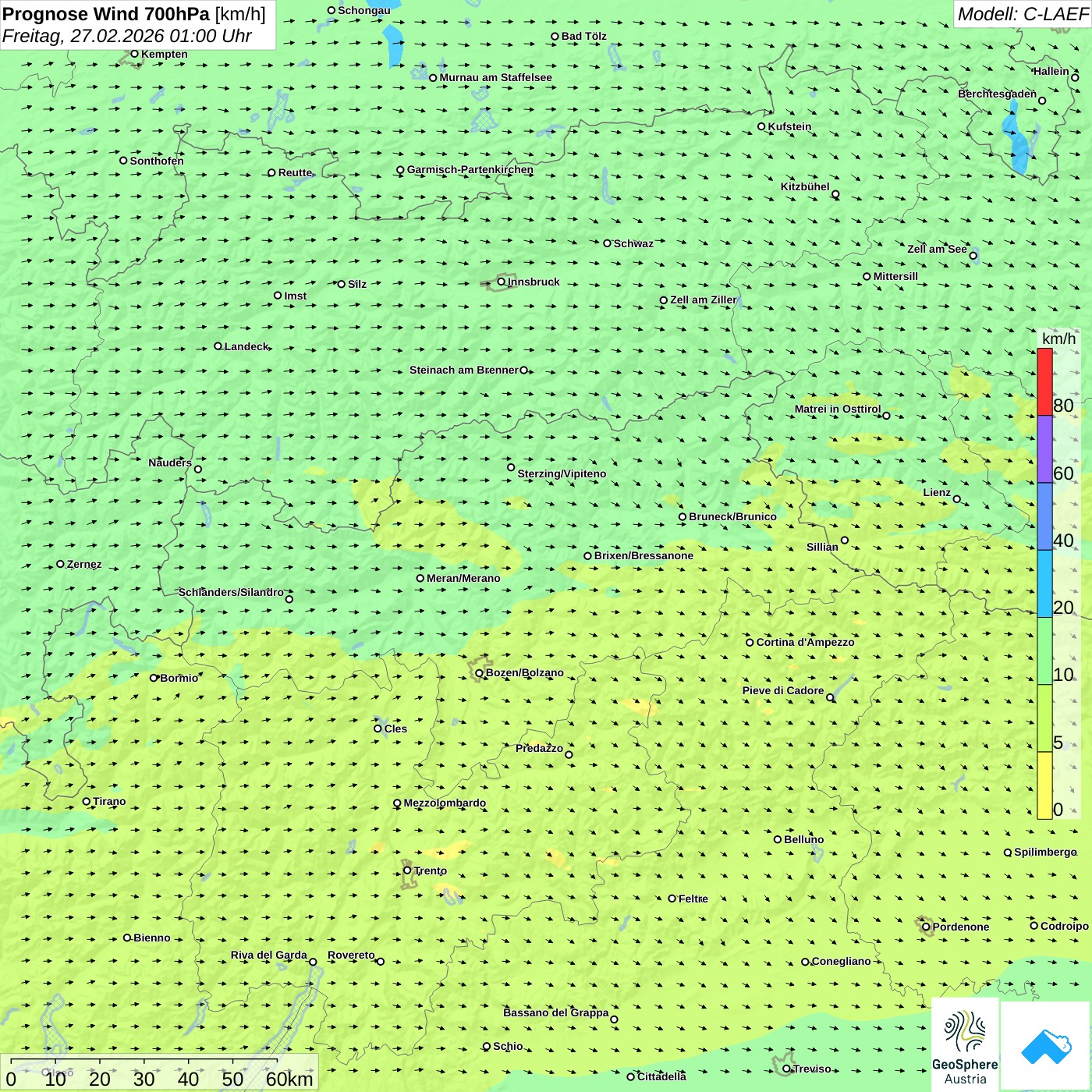Click the Treviso city marker
The image size is (1092, 1092).
click(786, 1069)
